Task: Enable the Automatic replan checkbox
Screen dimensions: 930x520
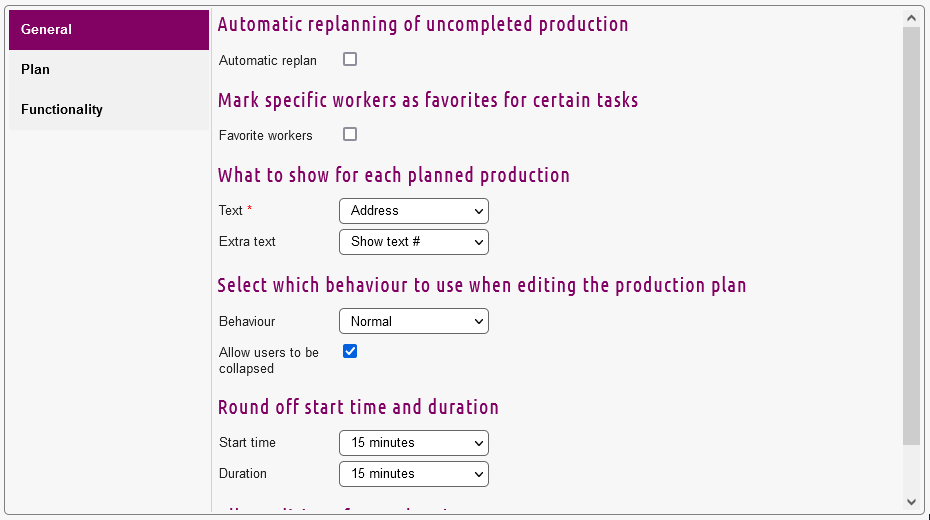Action: pos(350,59)
